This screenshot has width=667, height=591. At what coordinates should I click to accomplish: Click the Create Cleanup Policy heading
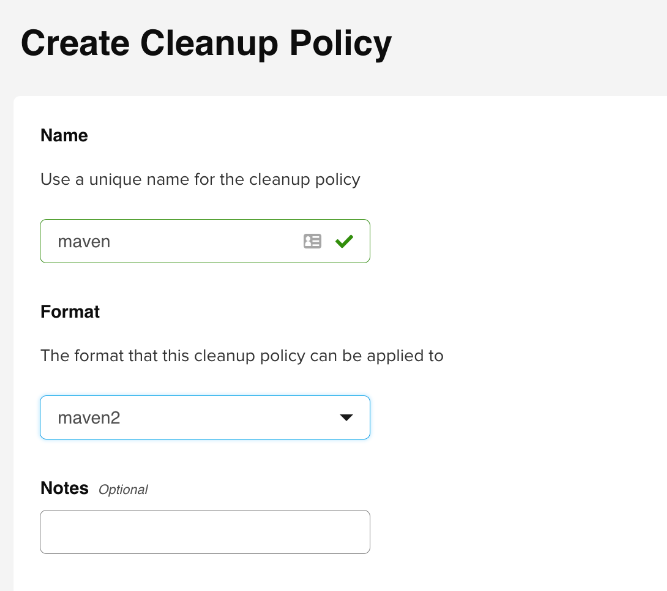tap(206, 43)
